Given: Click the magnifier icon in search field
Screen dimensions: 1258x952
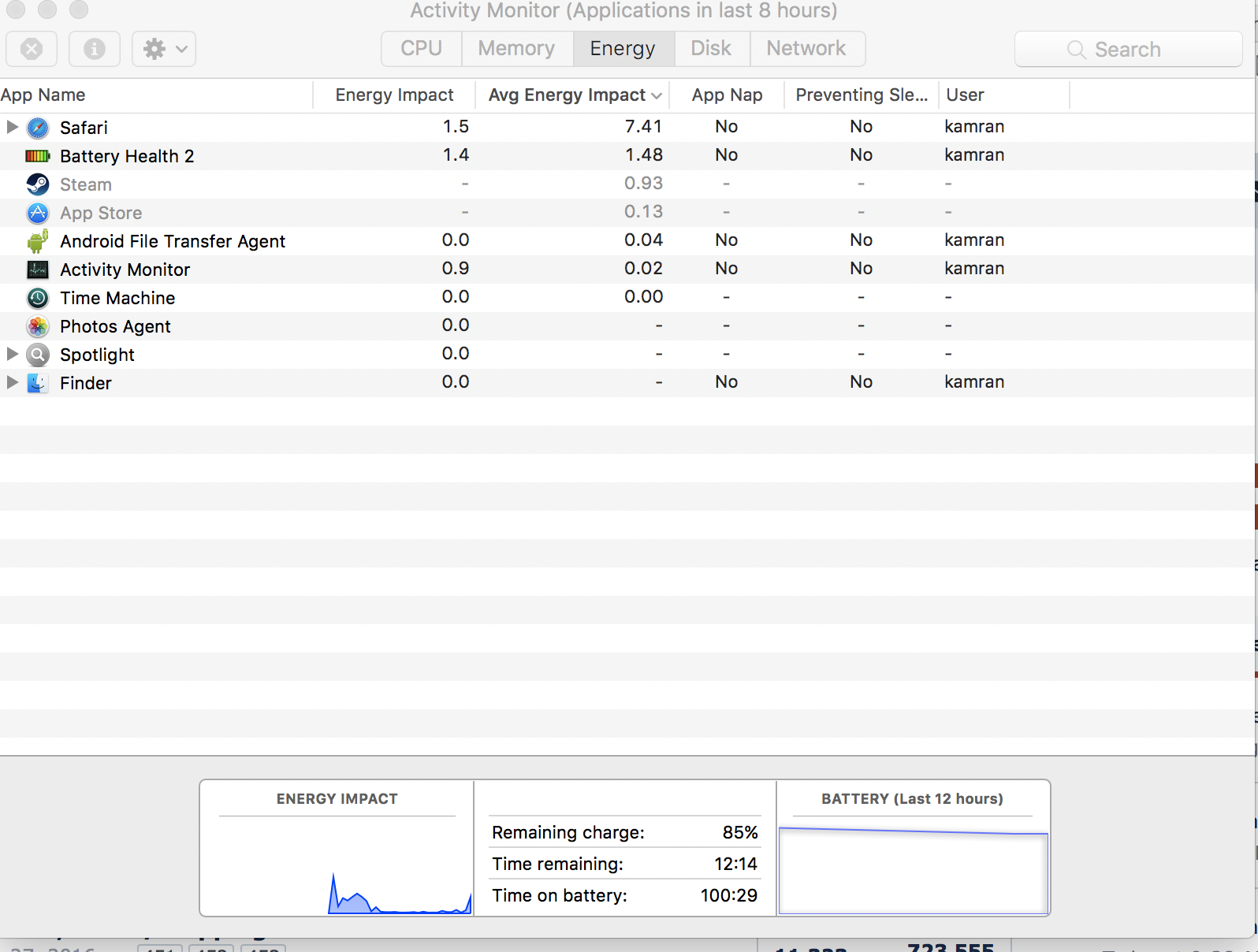Looking at the screenshot, I should tap(1076, 50).
